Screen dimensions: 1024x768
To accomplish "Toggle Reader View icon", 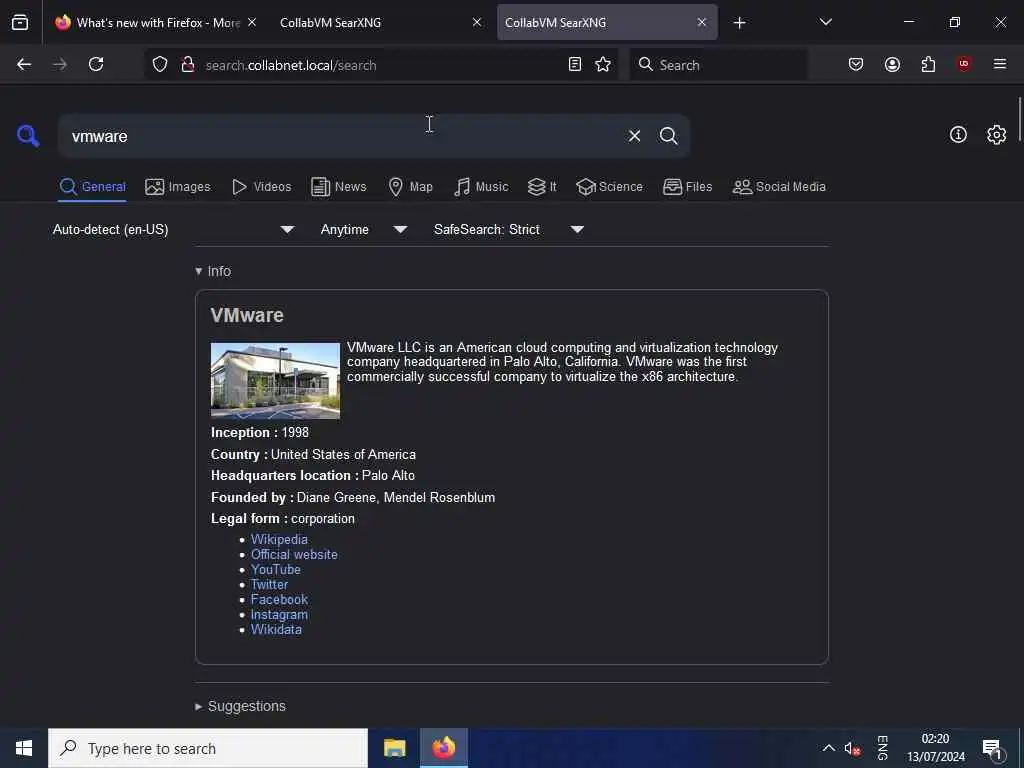I will pos(575,64).
